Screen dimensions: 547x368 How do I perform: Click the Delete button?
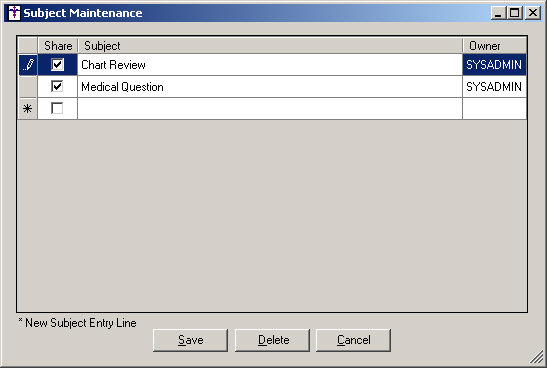[x=272, y=340]
